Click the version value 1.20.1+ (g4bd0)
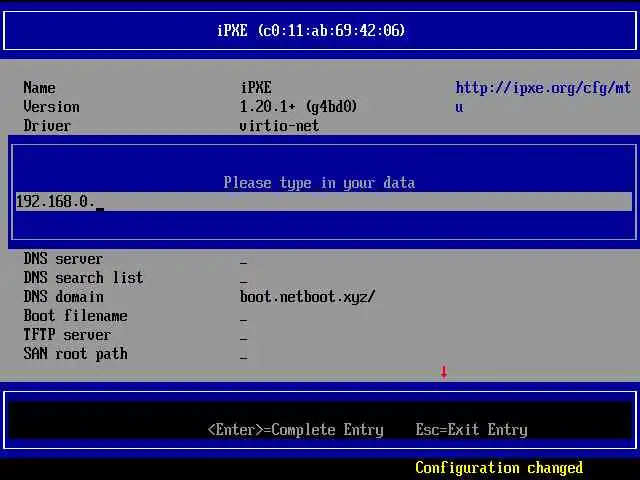Image resolution: width=640 pixels, height=480 pixels. [298, 107]
